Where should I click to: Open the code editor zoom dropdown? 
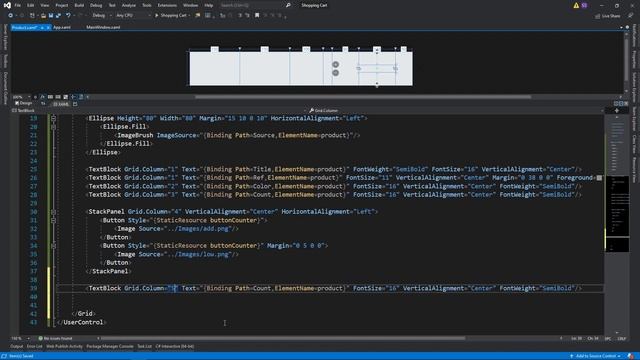20,338
